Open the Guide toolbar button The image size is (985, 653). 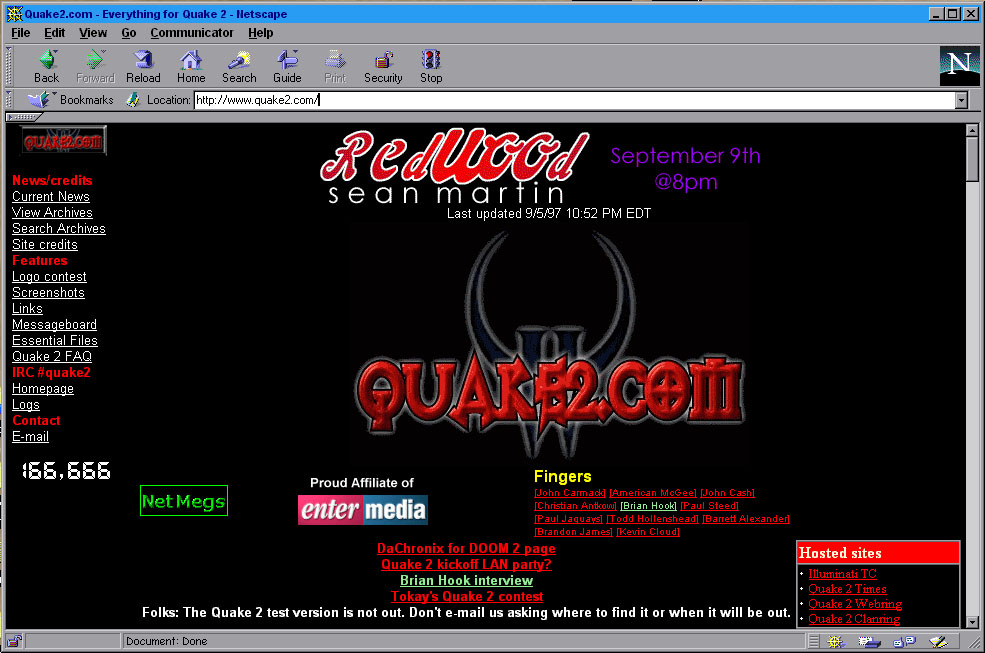pyautogui.click(x=287, y=67)
